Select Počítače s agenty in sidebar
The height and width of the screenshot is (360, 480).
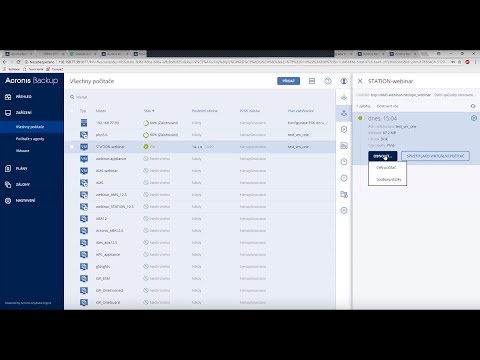(30, 139)
